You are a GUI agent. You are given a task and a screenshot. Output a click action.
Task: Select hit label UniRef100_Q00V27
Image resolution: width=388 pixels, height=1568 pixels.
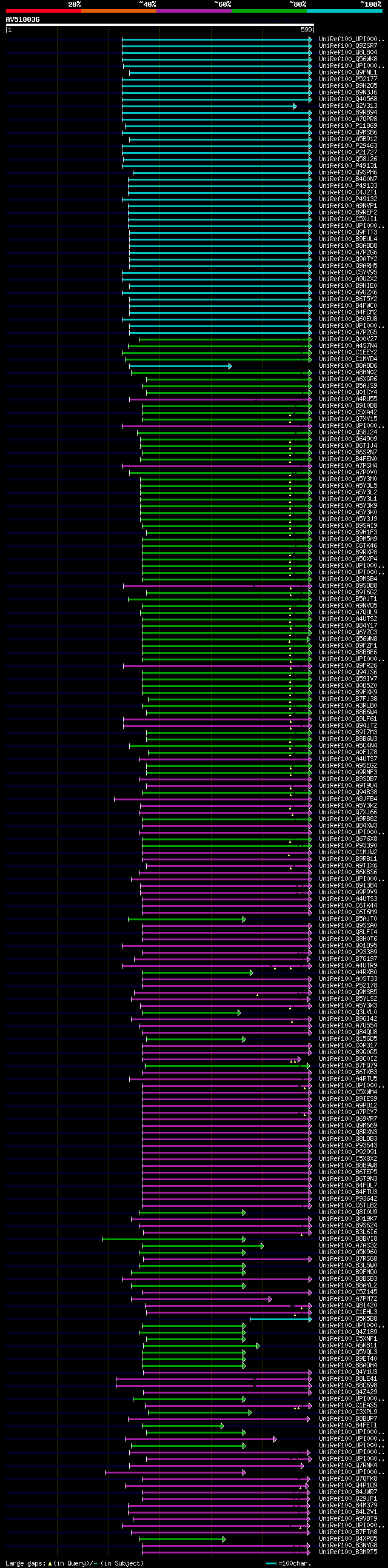[348, 339]
